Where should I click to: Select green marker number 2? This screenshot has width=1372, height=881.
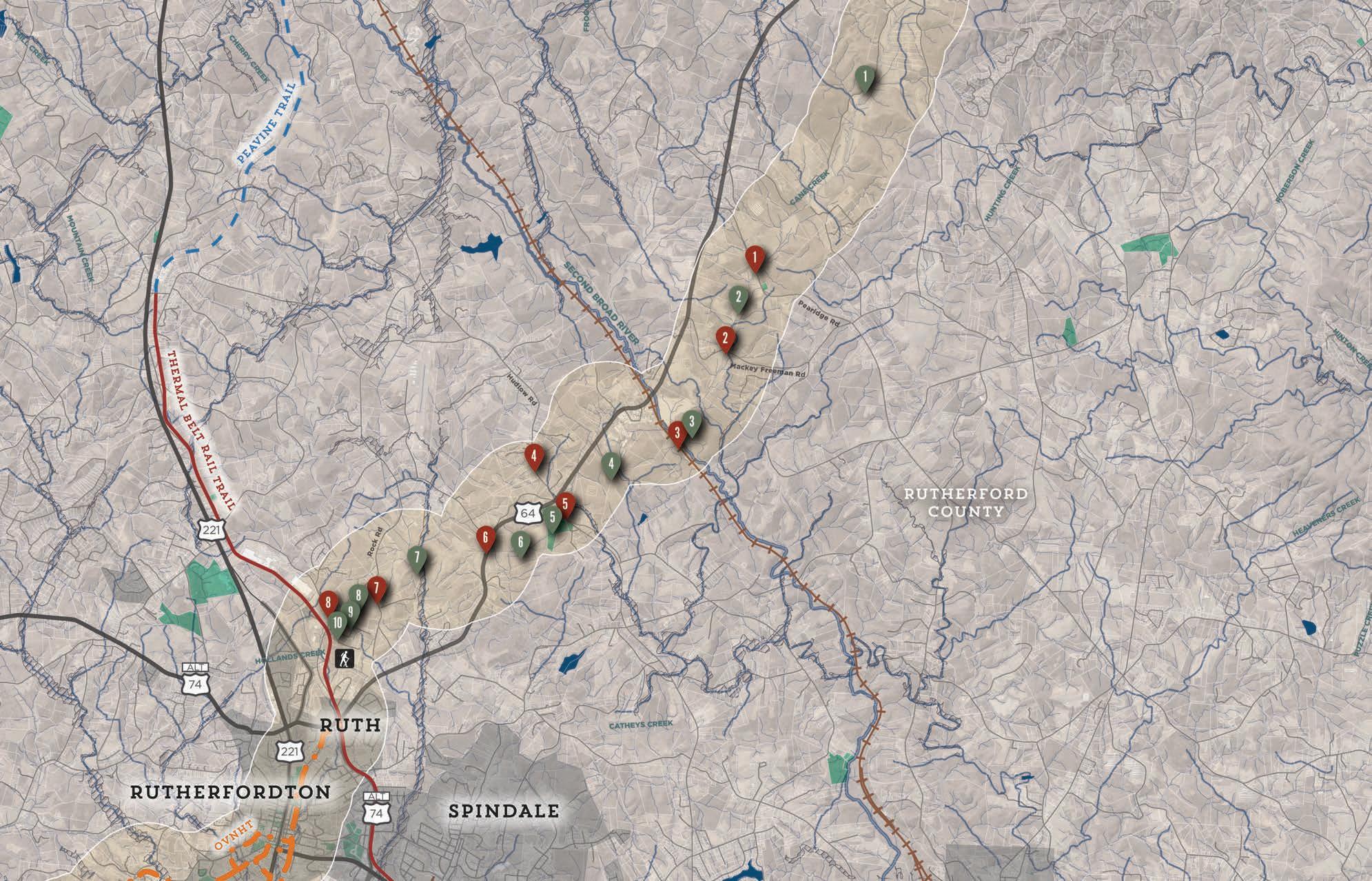[738, 298]
